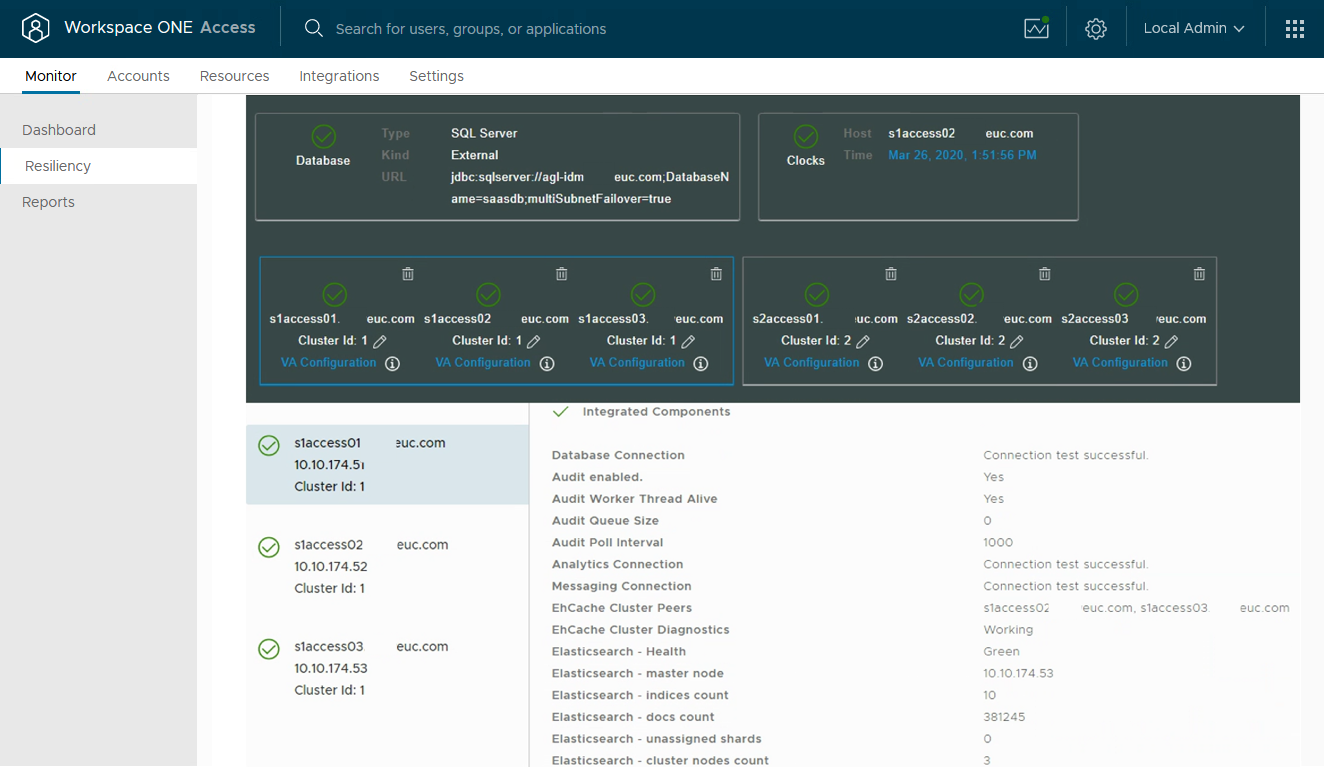Open VA Configuration link for s1access03
The height and width of the screenshot is (768, 1324).
coord(636,362)
